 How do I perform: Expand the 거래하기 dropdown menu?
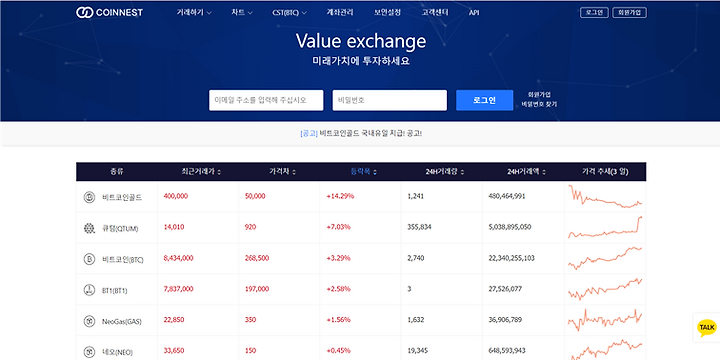194,13
